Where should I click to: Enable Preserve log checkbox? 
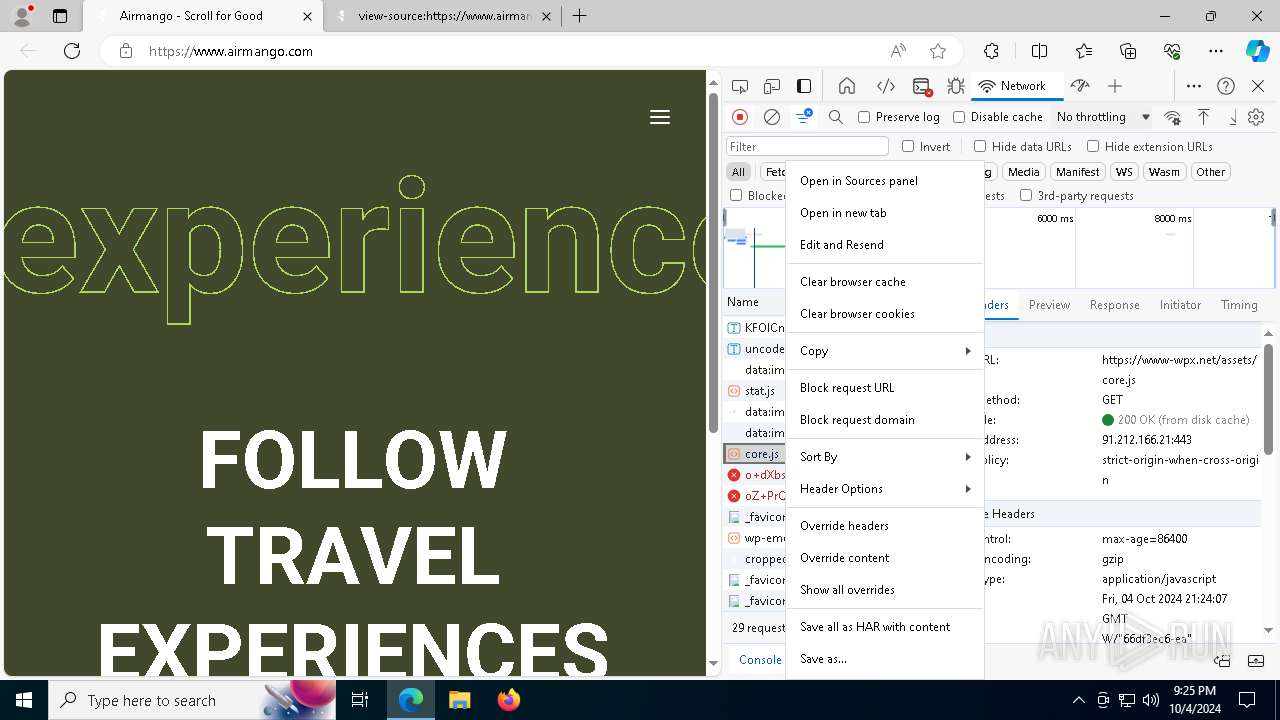click(x=864, y=117)
